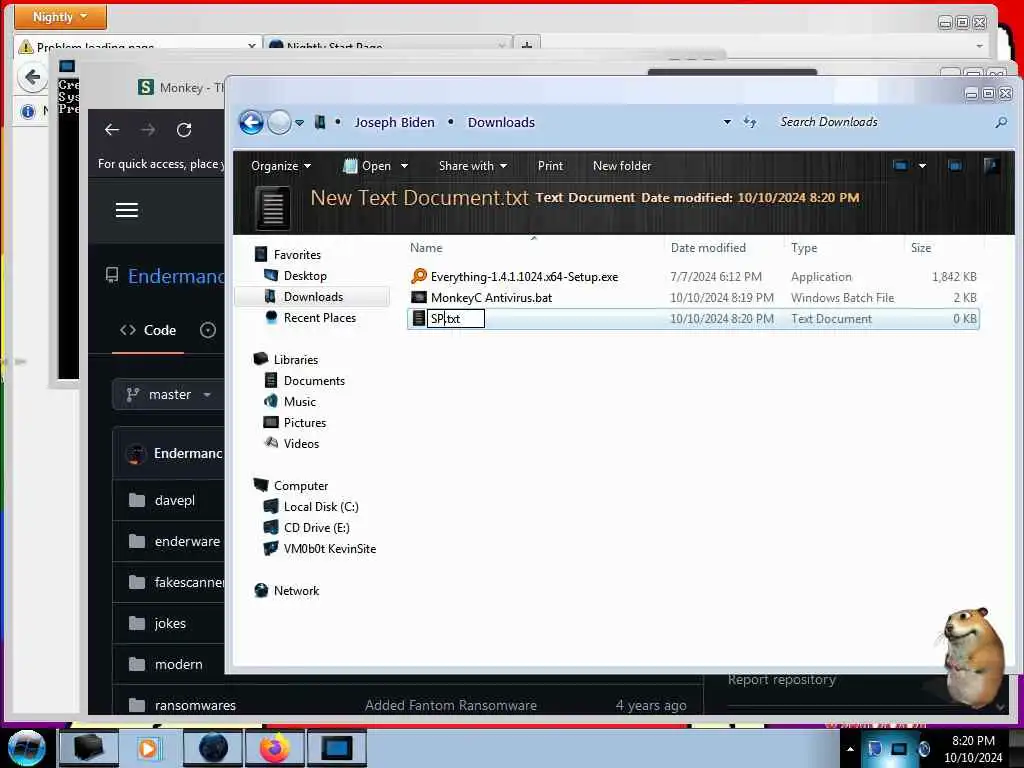
Task: Sort by Date modified column
Action: (x=708, y=248)
